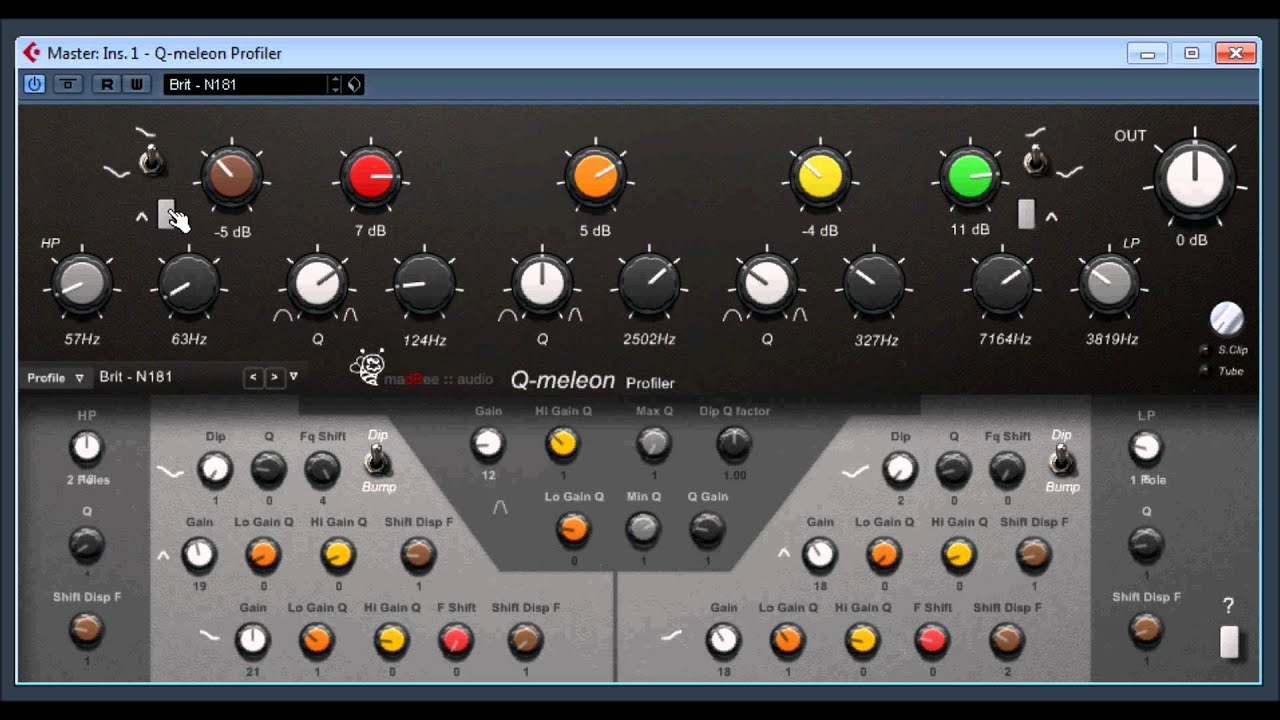Click right panel red F Shift knob
Screen dimensions: 1280x720
point(932,639)
